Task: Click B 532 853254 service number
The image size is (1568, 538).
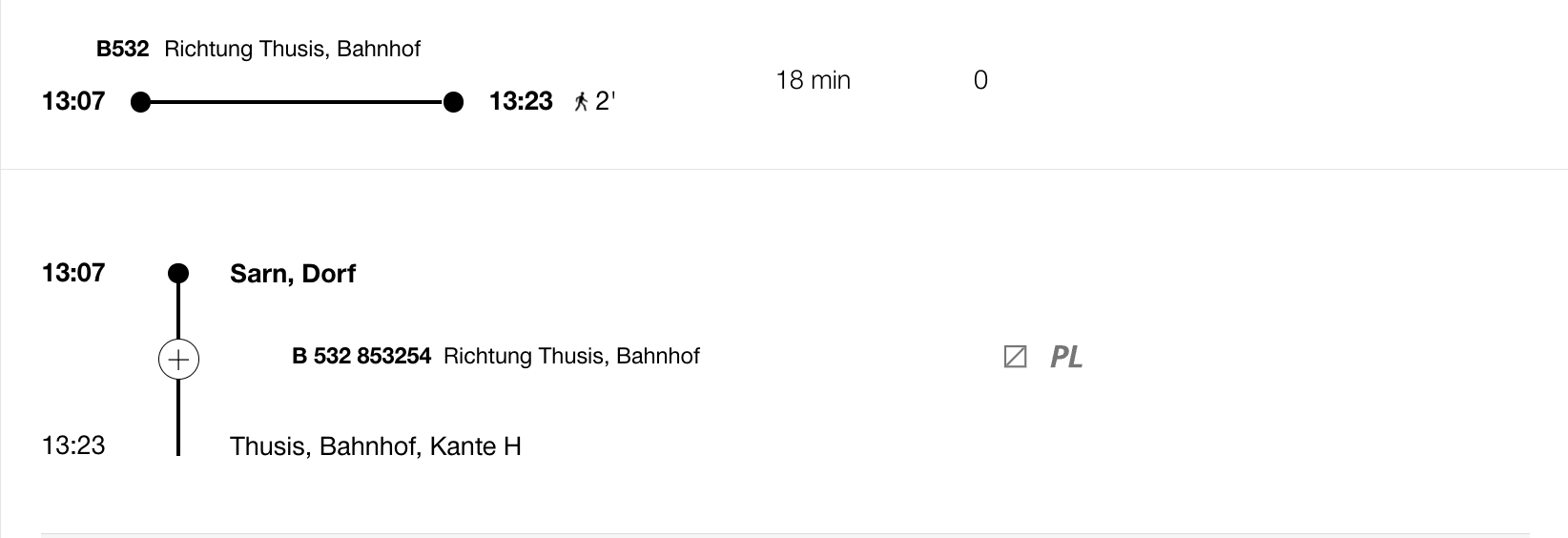Action: pos(361,357)
